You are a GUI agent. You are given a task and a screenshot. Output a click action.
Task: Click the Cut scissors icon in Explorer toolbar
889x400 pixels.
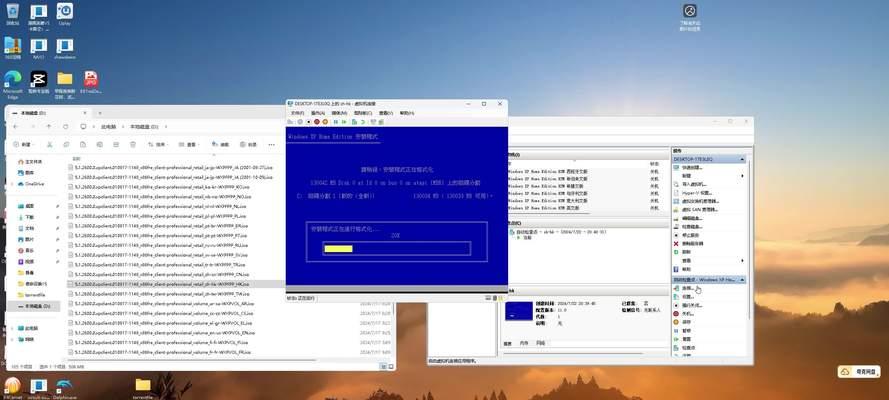tap(49, 144)
